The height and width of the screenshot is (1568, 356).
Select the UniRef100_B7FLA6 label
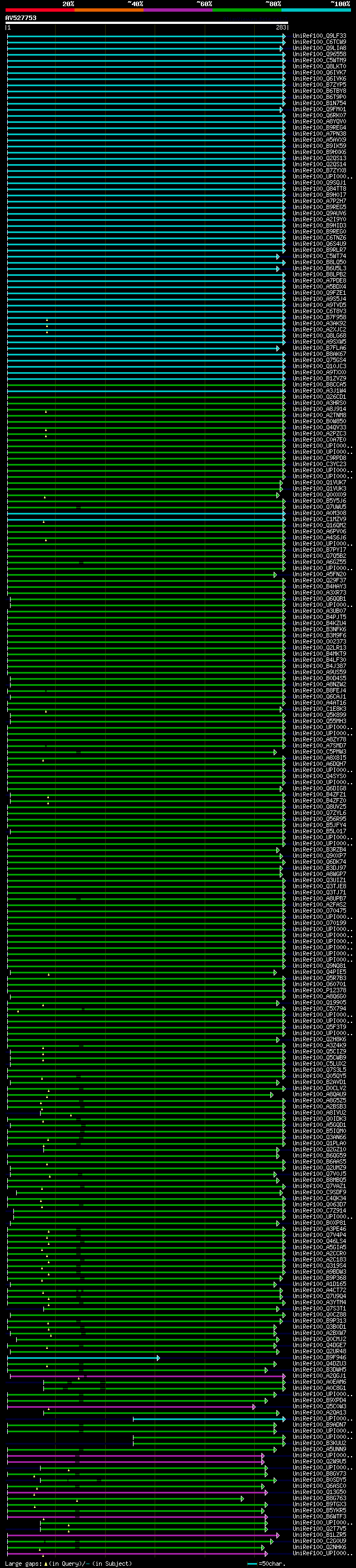point(319,348)
